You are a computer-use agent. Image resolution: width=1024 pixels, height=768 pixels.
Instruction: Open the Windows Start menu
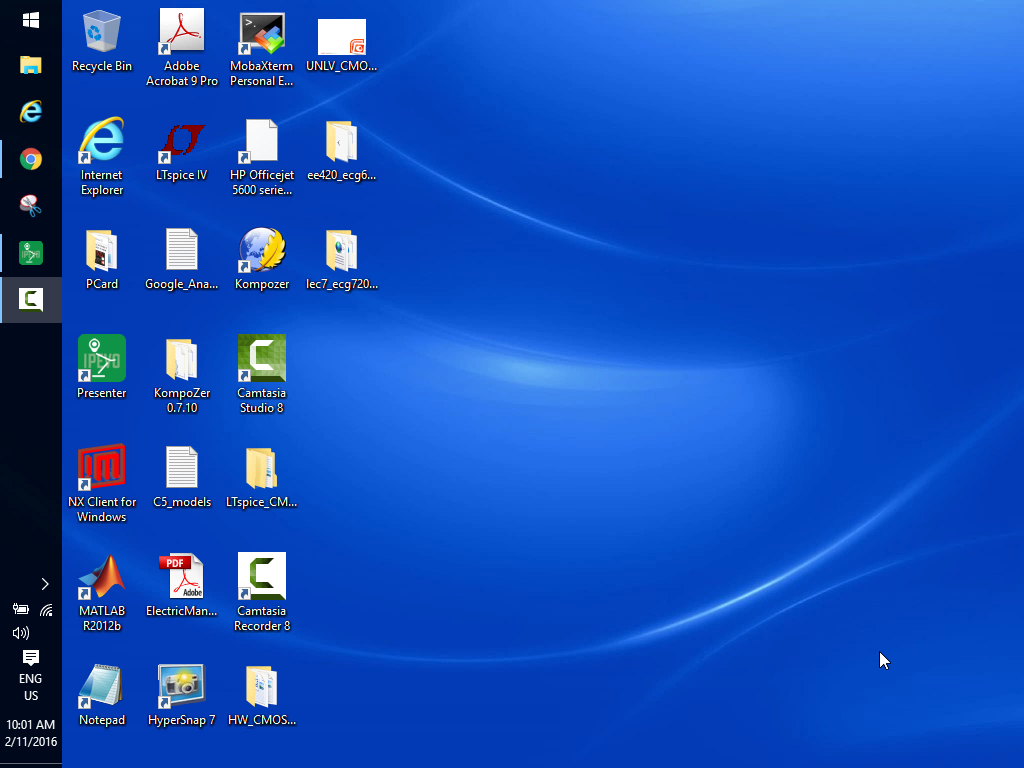(x=31, y=21)
